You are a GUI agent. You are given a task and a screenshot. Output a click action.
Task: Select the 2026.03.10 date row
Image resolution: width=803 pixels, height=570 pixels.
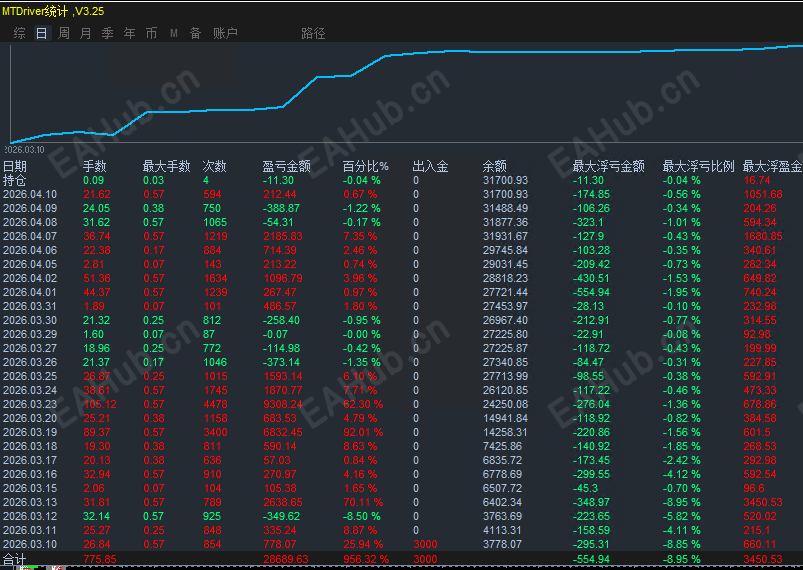[402, 544]
